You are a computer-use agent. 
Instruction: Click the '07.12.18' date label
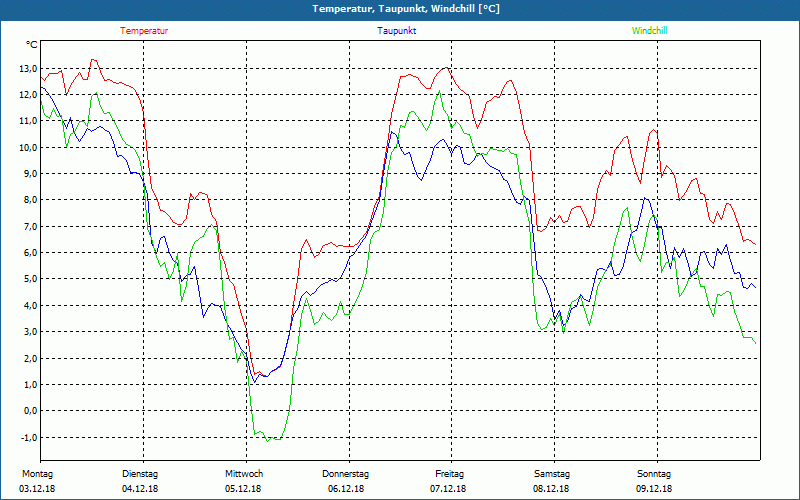point(448,489)
